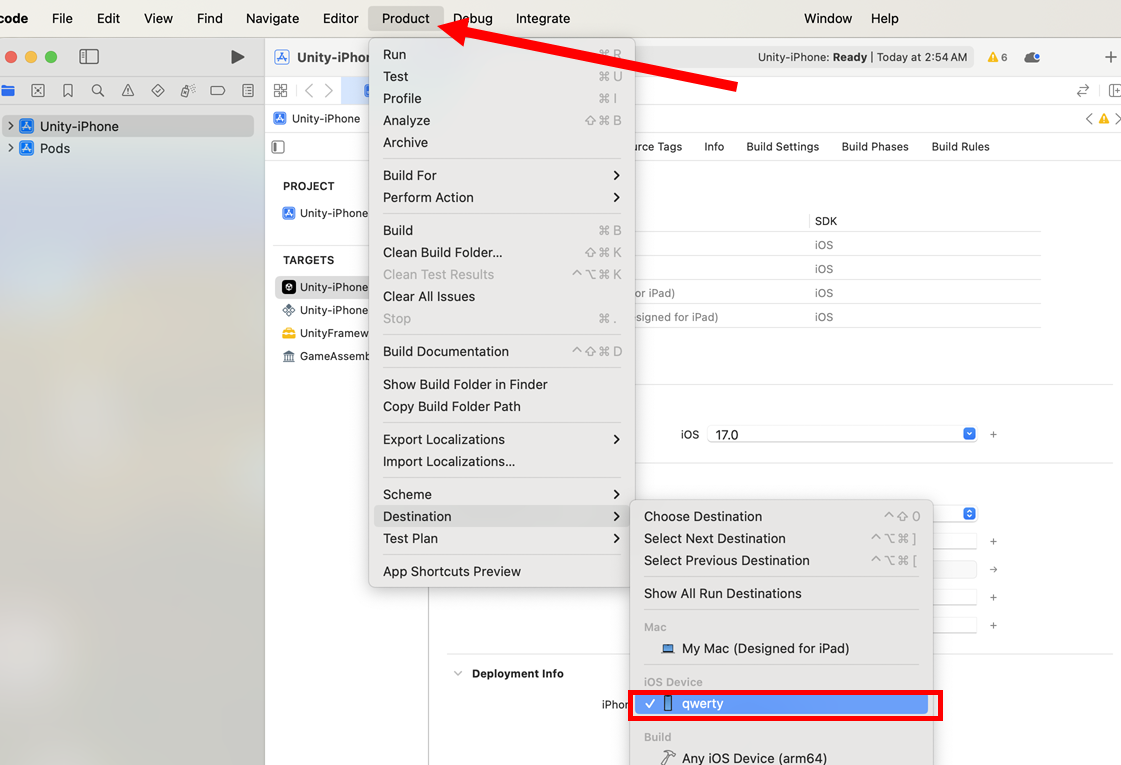Select the UnityFramework target
The height and width of the screenshot is (765, 1121).
pos(326,333)
